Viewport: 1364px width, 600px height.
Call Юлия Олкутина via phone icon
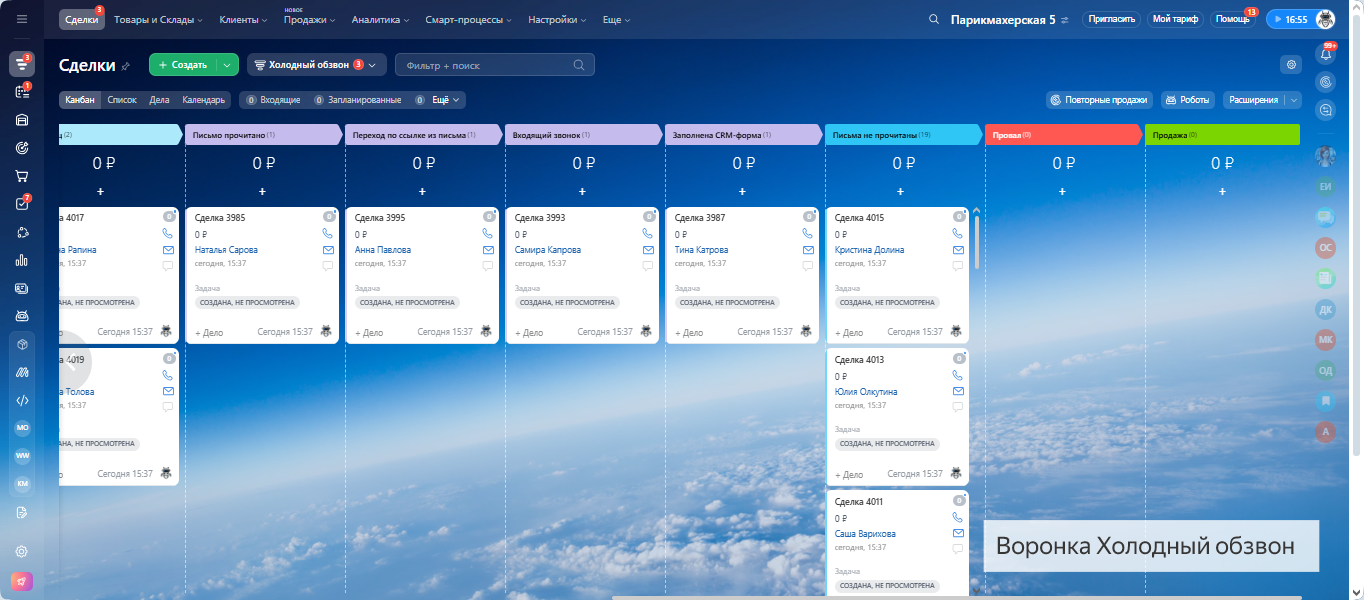pyautogui.click(x=958, y=375)
